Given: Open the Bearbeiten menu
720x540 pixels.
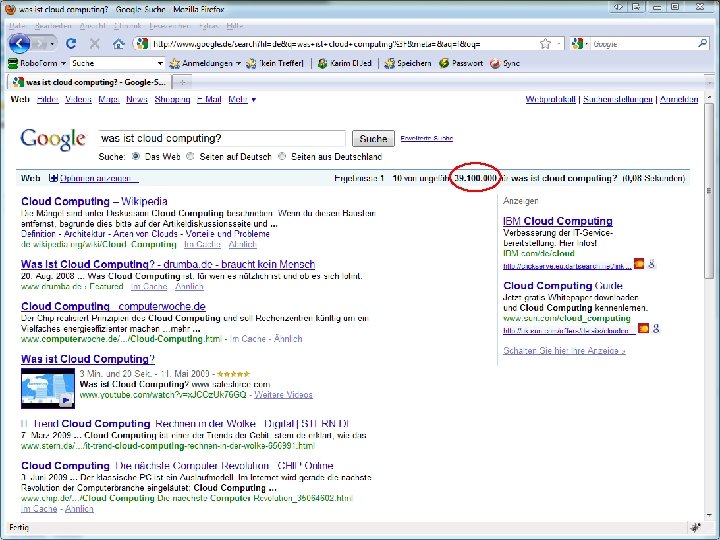Looking at the screenshot, I should [x=53, y=26].
